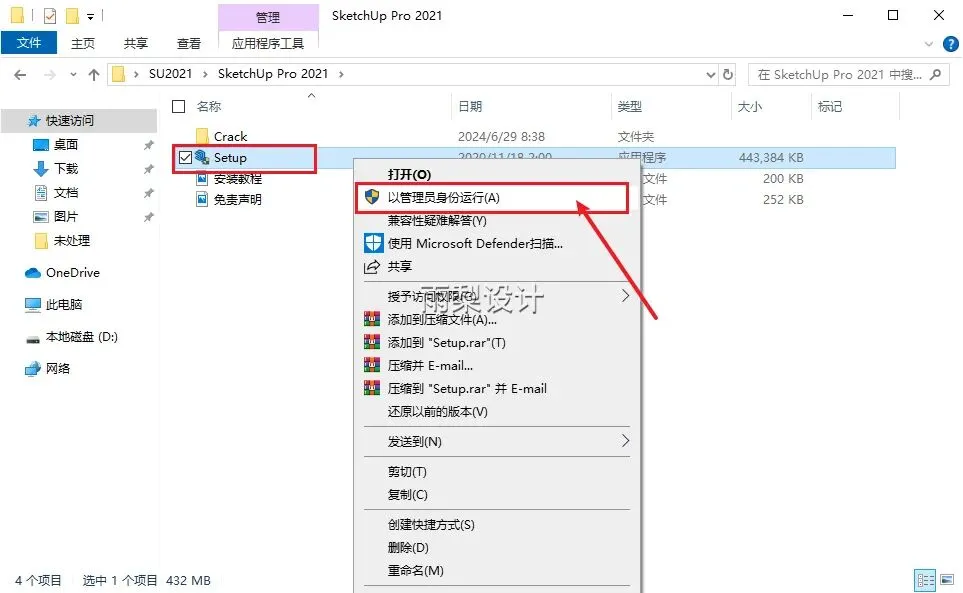
Task: Open 快速访问 in the sidebar
Action: point(69,120)
